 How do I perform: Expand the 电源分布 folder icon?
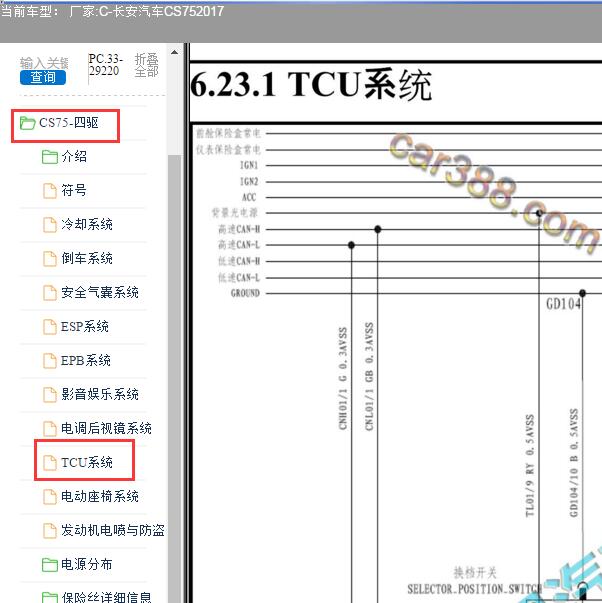[50, 565]
